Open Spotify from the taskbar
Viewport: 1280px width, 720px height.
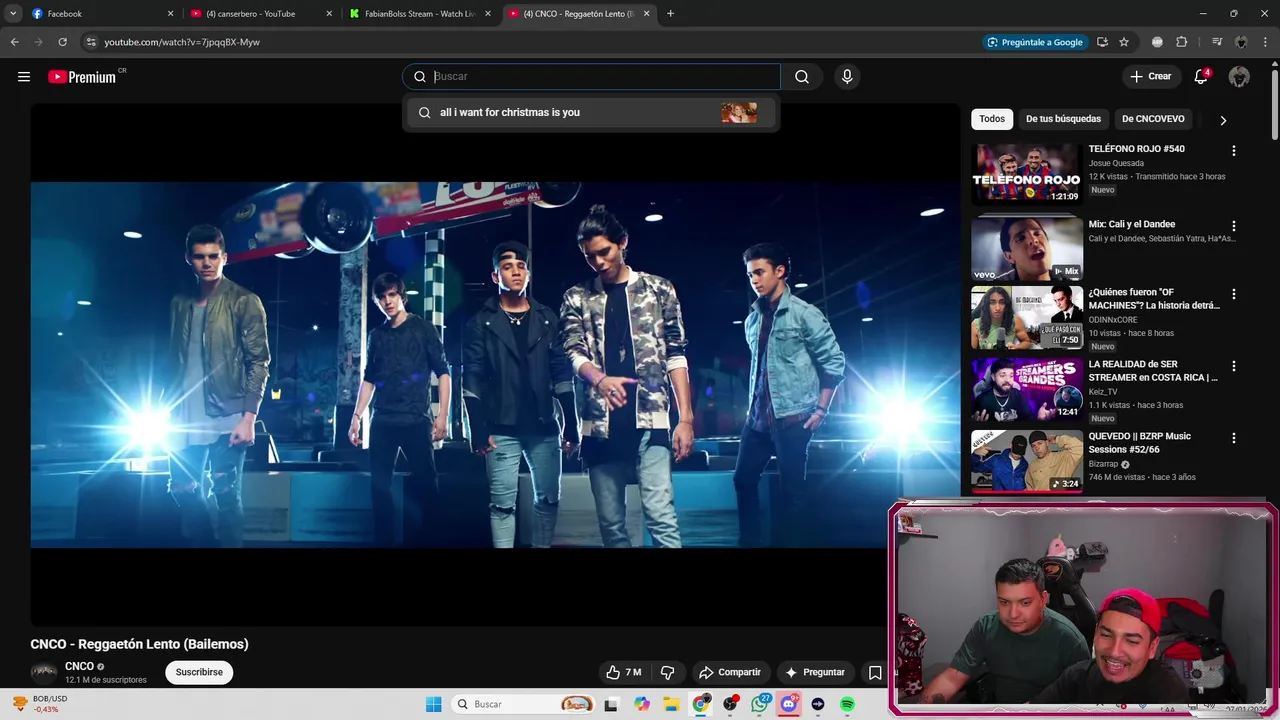[x=847, y=704]
